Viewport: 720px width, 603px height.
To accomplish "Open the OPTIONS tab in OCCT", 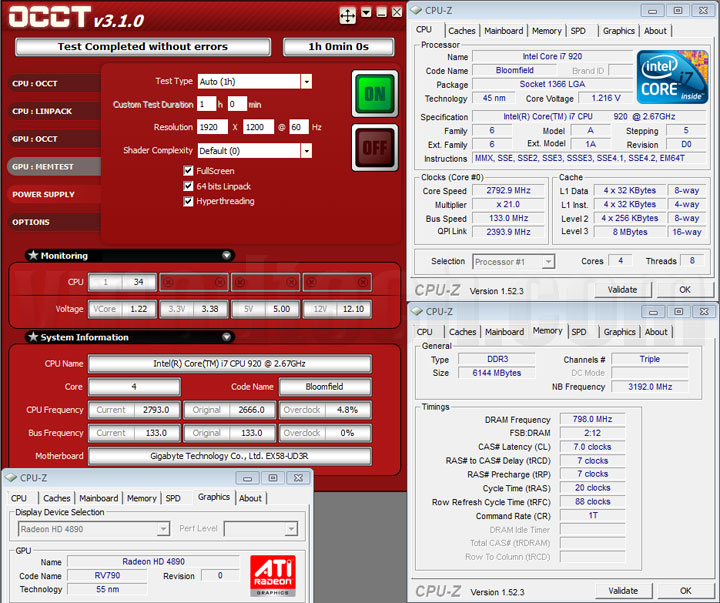I will tap(54, 222).
